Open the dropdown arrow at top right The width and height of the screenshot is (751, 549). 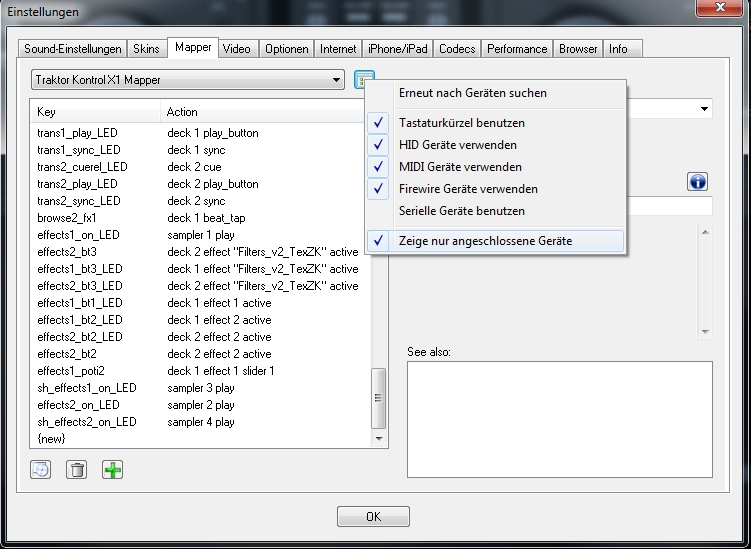click(x=704, y=108)
